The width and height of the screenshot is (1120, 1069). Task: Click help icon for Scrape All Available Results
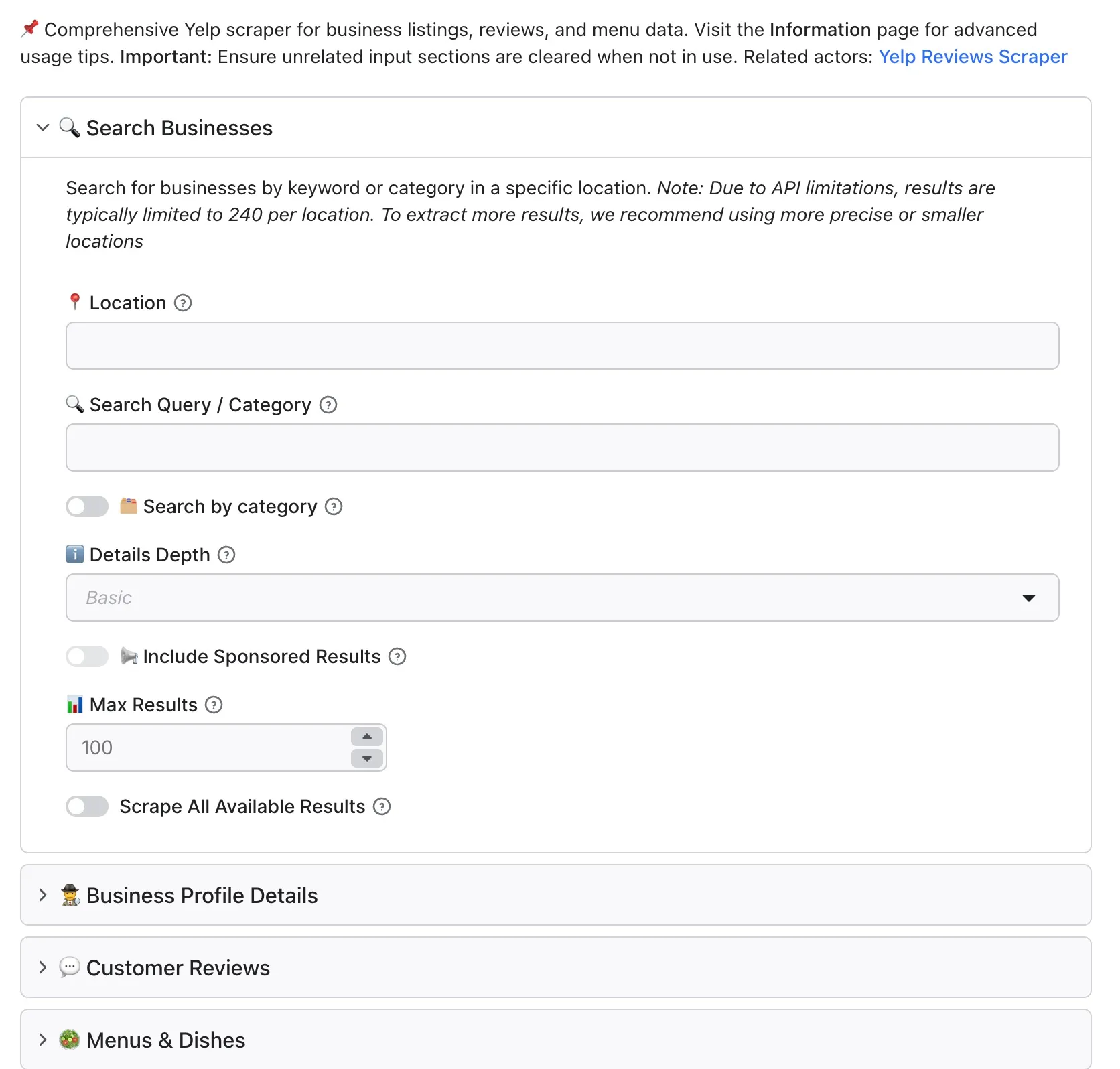(382, 806)
